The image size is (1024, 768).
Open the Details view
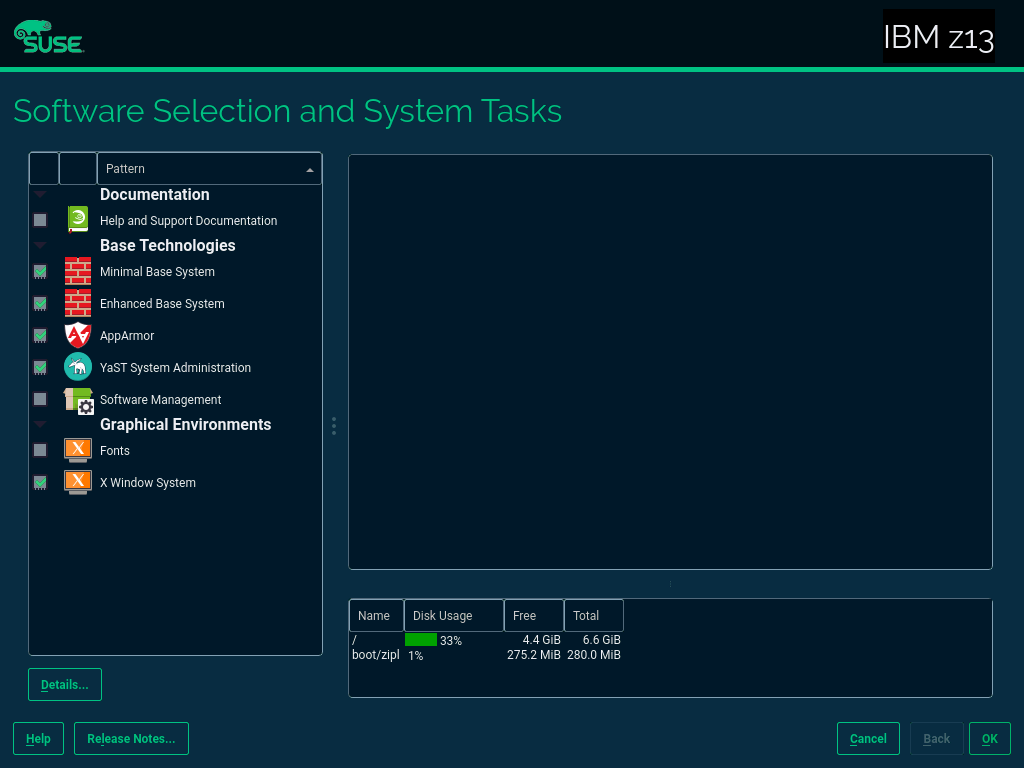click(x=65, y=685)
